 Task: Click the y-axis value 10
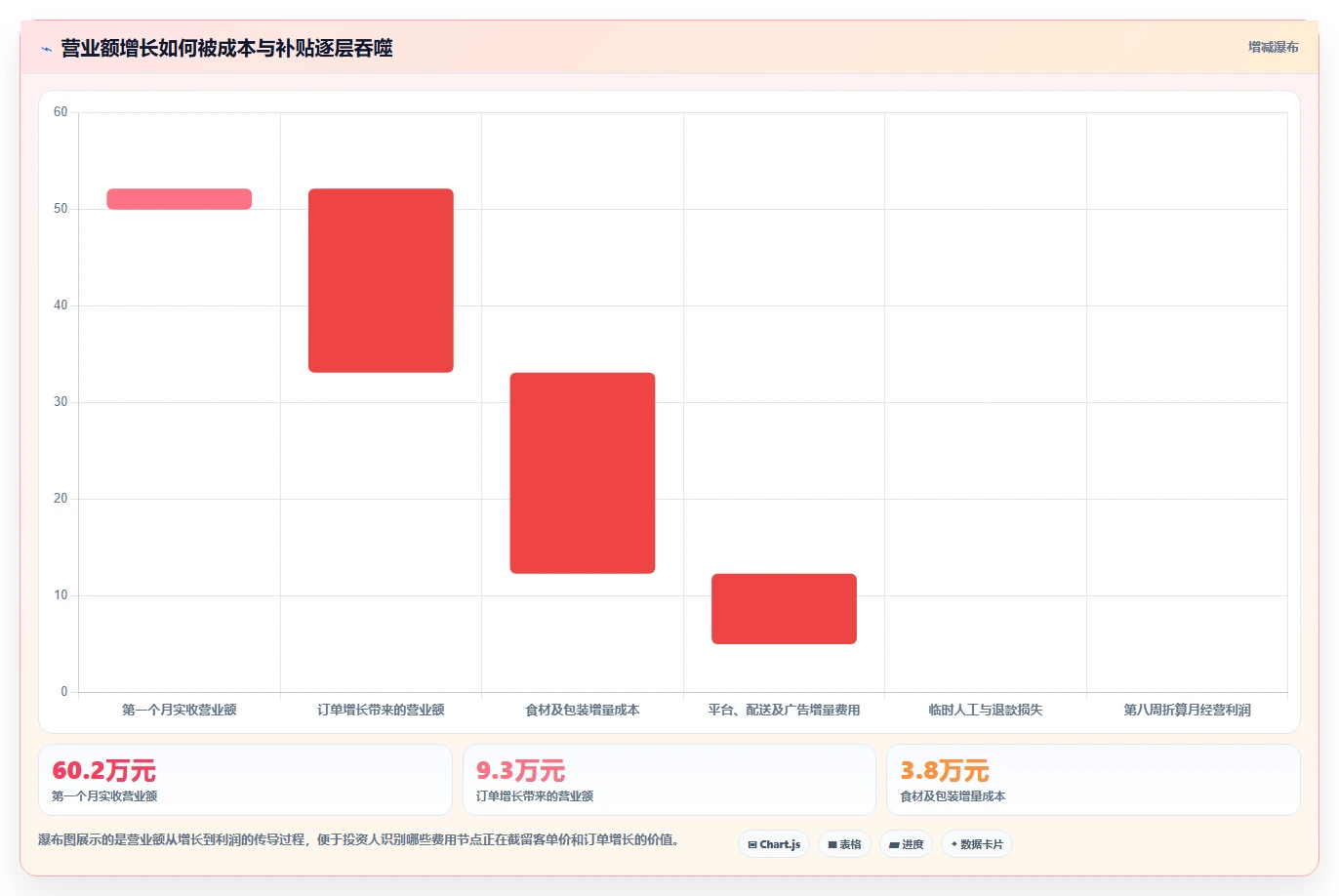[61, 595]
